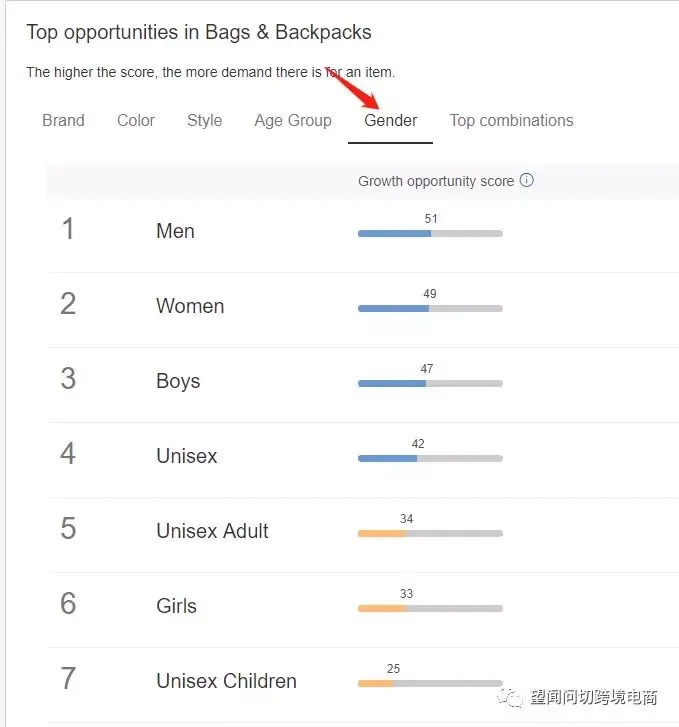
Task: Click the Growth opportunity score column header
Action: coord(436,181)
